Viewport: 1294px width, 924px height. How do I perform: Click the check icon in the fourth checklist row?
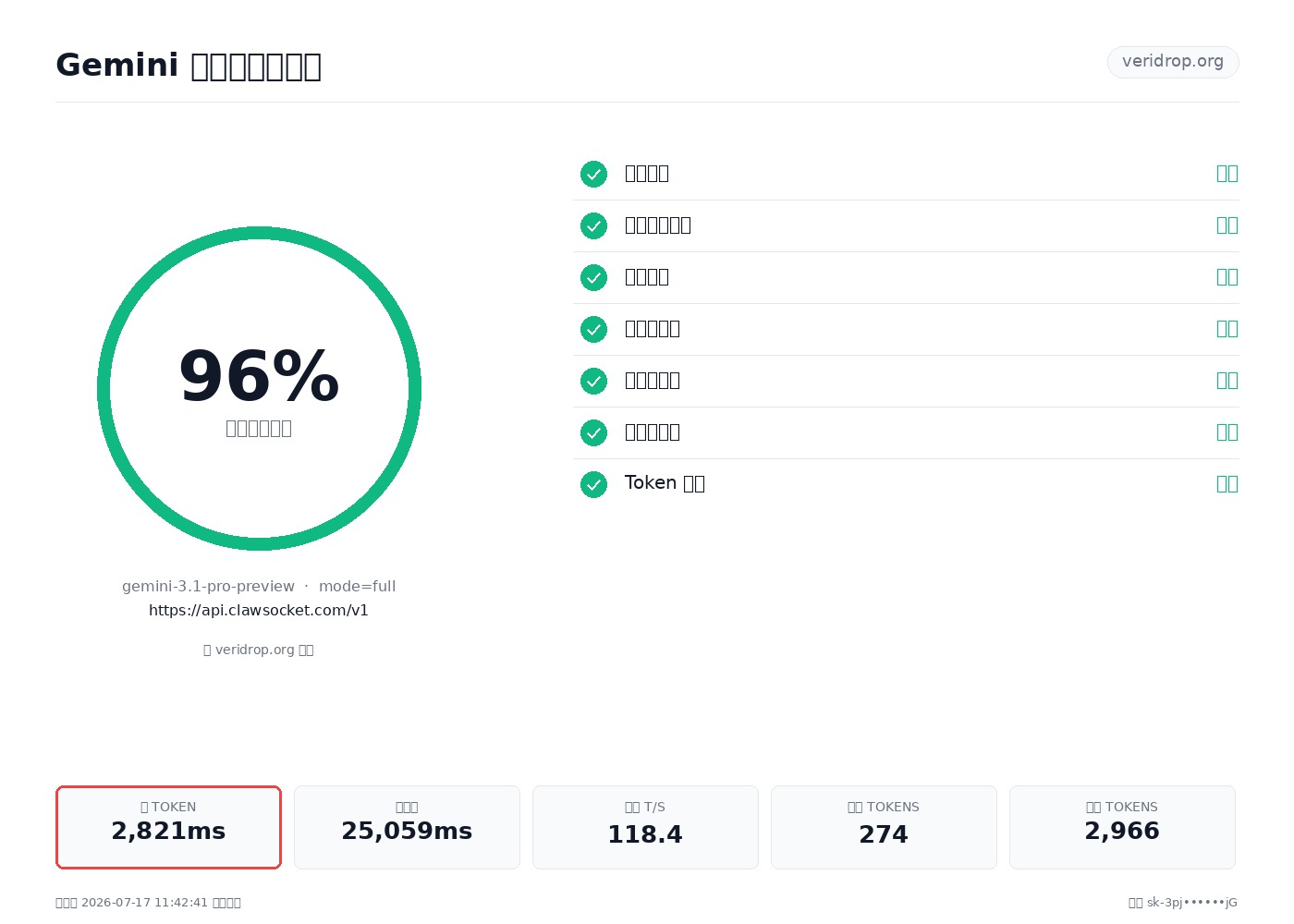[593, 329]
